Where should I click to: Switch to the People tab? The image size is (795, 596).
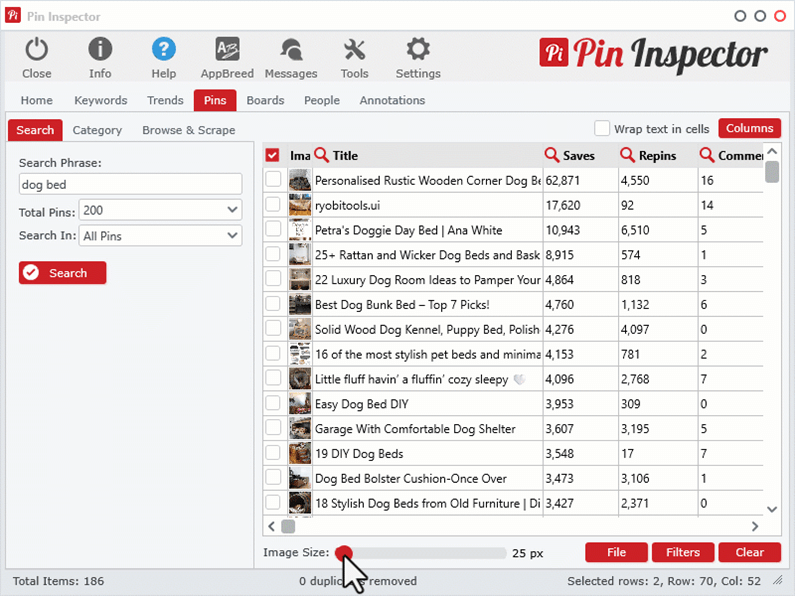coord(322,100)
